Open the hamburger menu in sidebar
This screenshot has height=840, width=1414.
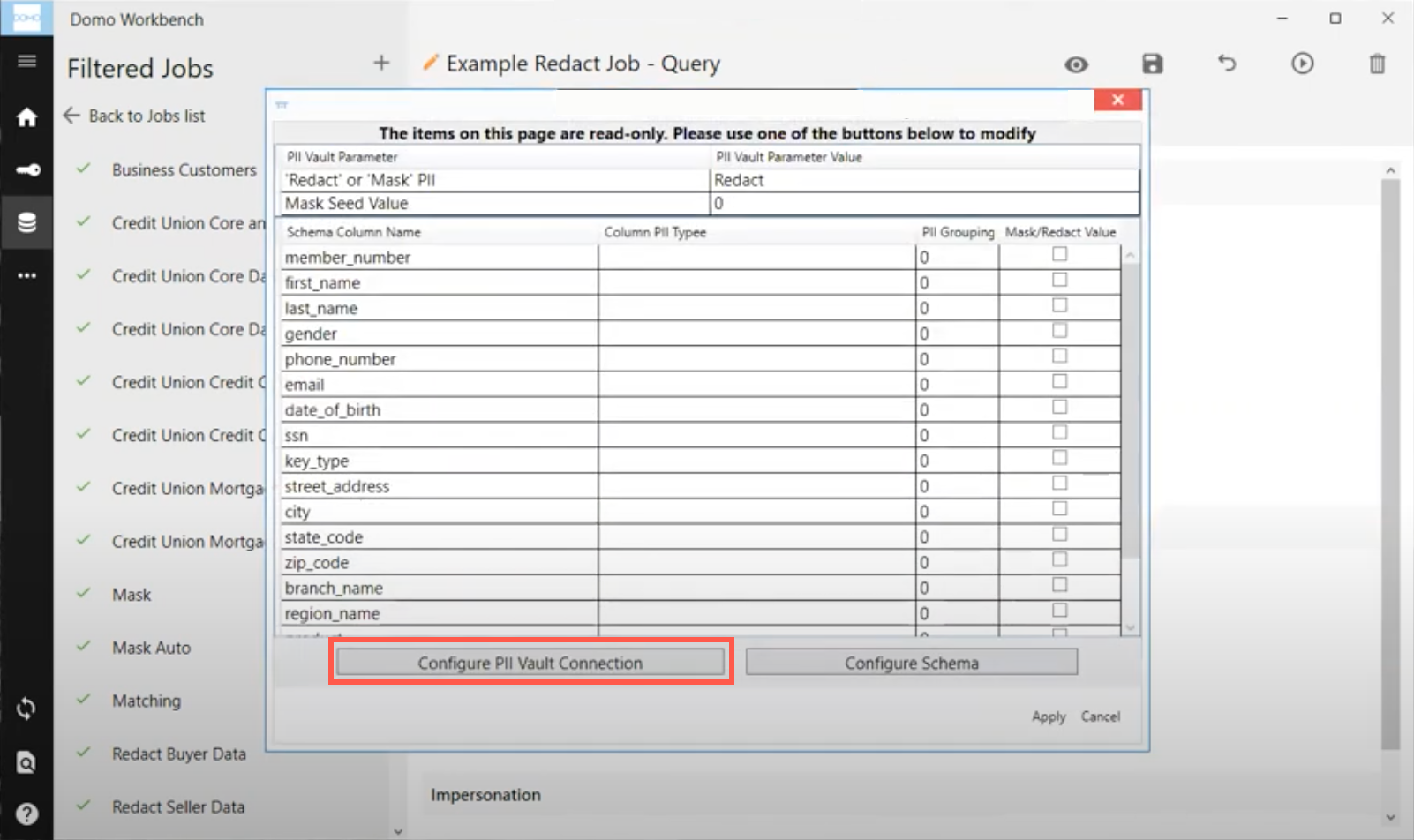pos(26,61)
